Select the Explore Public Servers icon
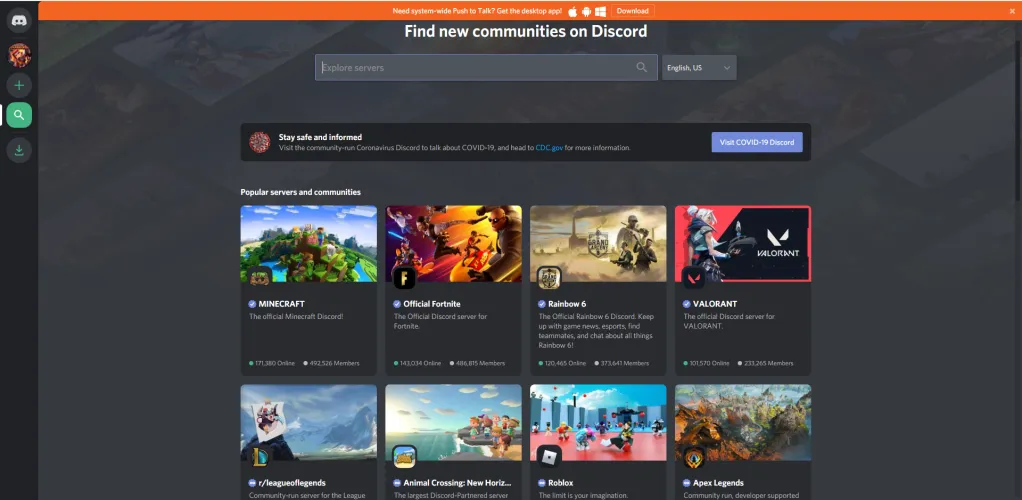Image resolution: width=1022 pixels, height=500 pixels. (x=19, y=116)
